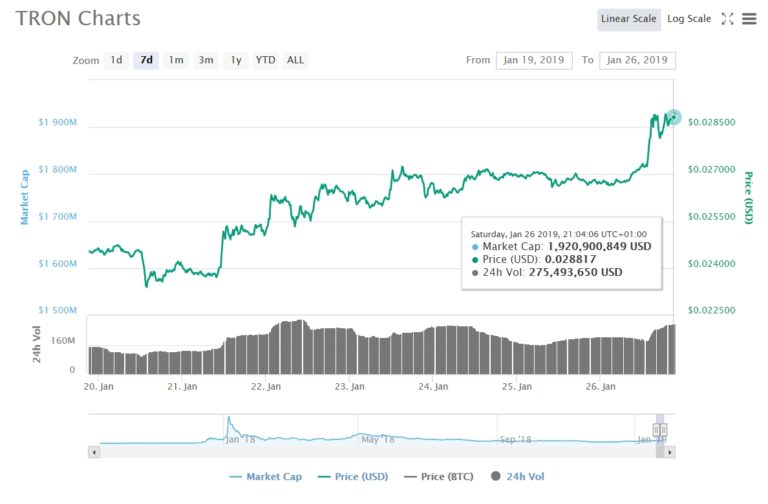Set zoom to 1d
Screen dimensions: 768x504
tap(117, 60)
